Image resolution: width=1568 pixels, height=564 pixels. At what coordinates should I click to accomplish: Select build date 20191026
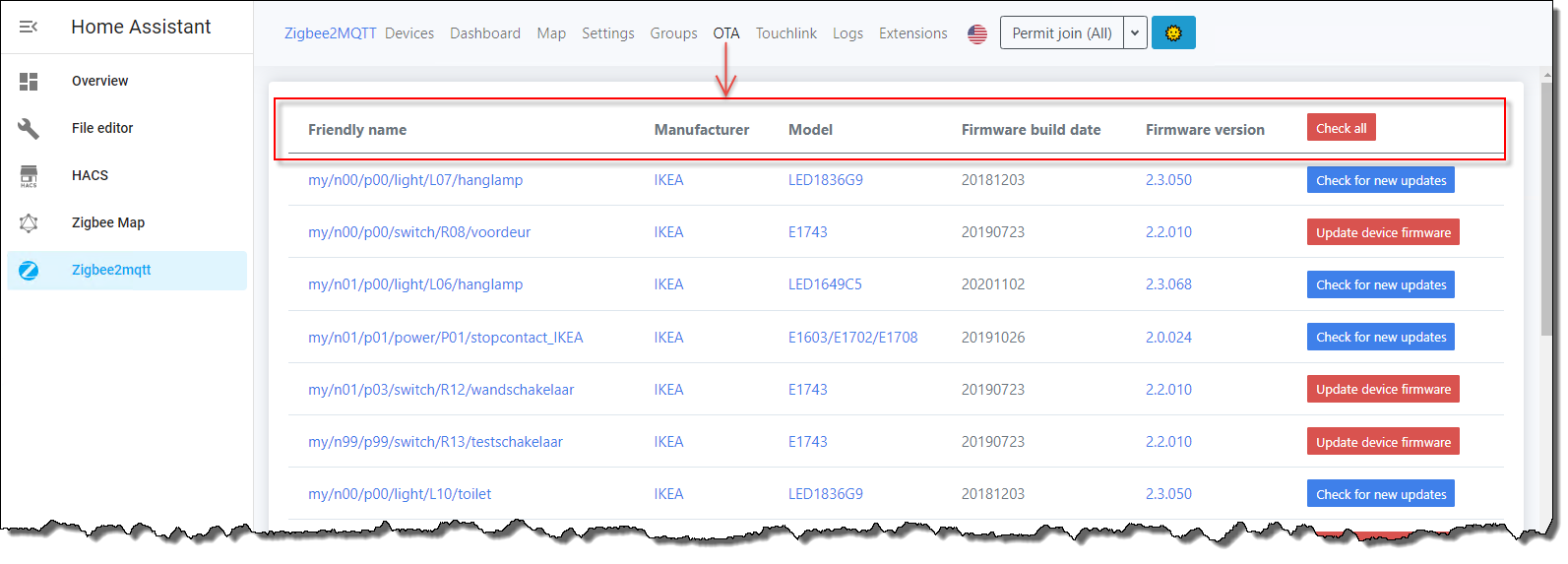coord(993,338)
